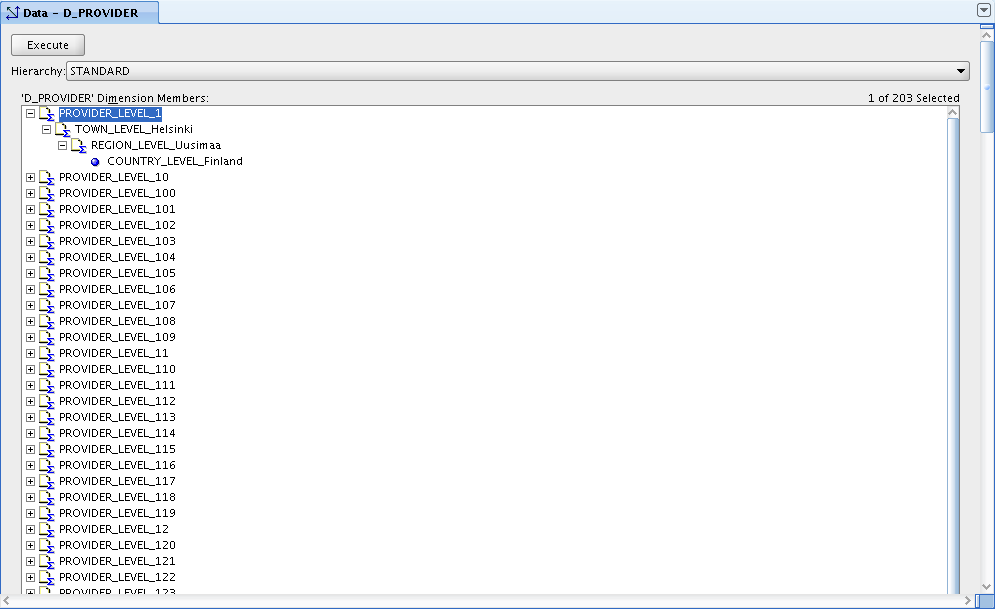The image size is (995, 609).
Task: Select the PROVIDER_LEVEL_1 tree item
Action: [110, 114]
